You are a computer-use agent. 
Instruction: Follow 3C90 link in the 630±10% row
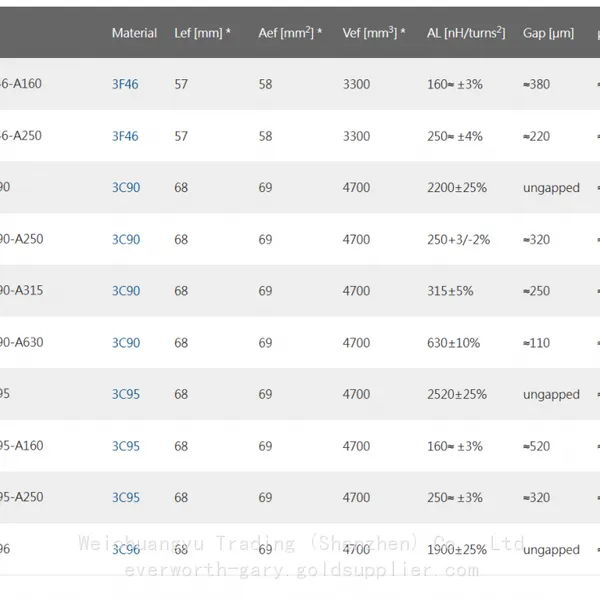126,343
